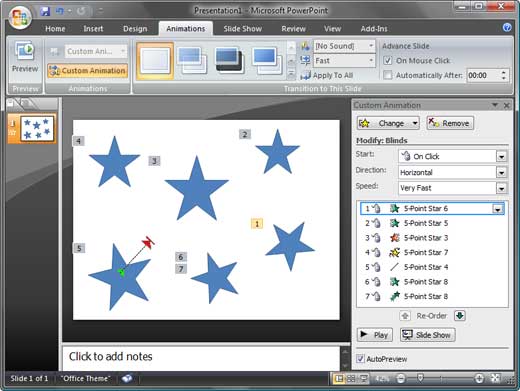
Task: Select animation 3 5-Point Star 3
Action: click(432, 238)
